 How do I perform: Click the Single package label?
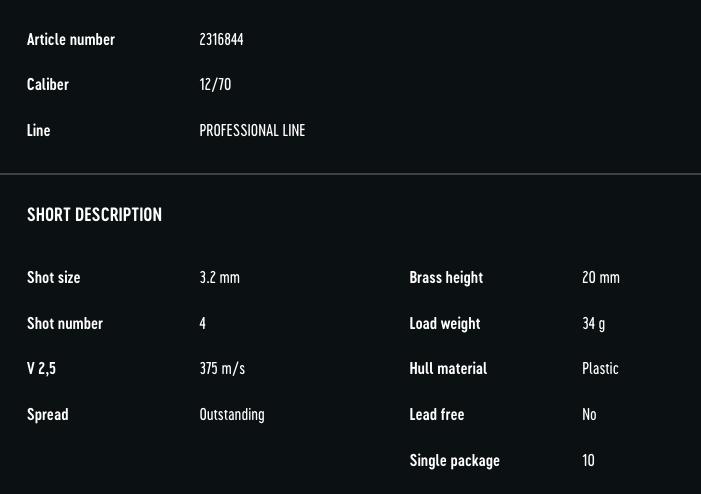click(x=455, y=460)
